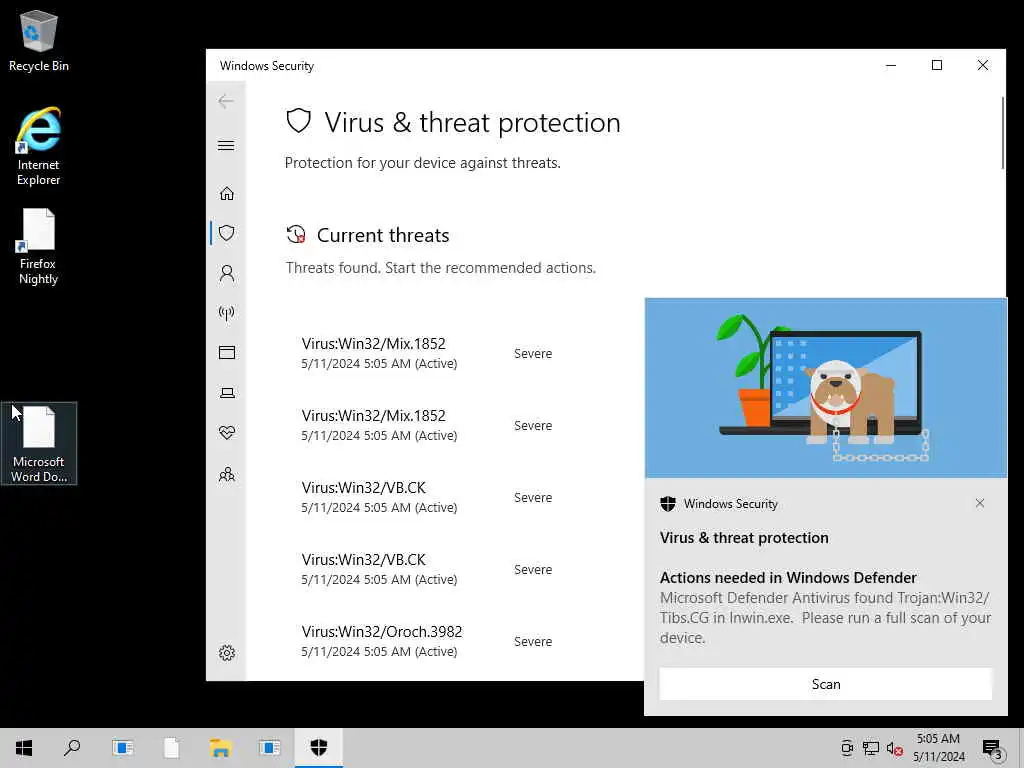This screenshot has width=1024, height=768.
Task: Open Action Center notifications icon
Action: [x=992, y=748]
